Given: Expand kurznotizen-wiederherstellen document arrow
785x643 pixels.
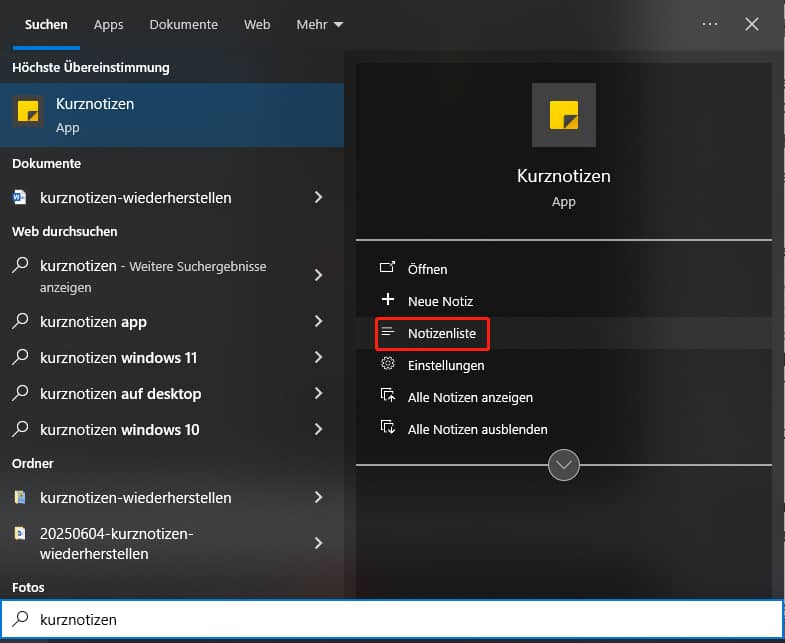Looking at the screenshot, I should click(318, 197).
